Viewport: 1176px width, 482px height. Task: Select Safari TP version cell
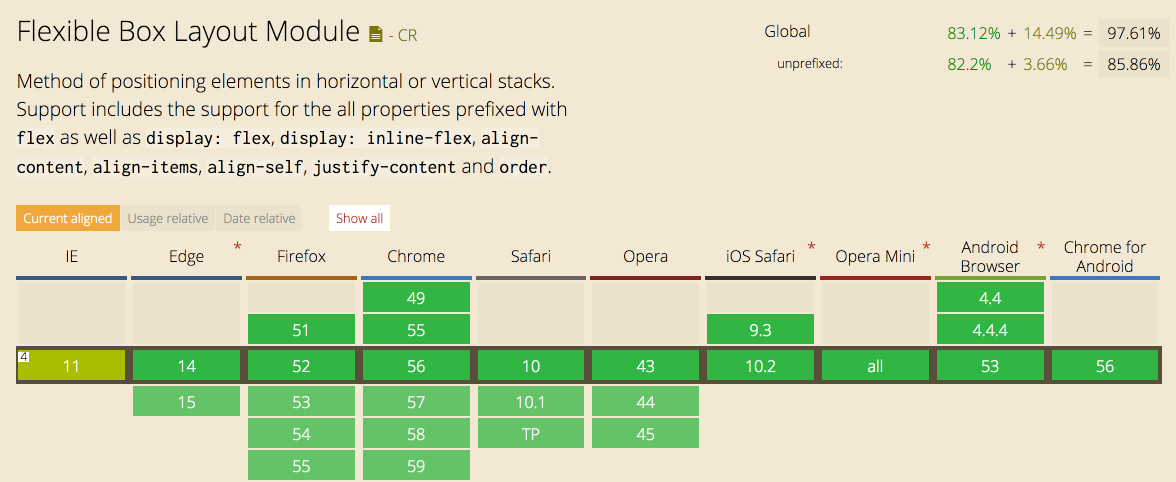tap(531, 433)
